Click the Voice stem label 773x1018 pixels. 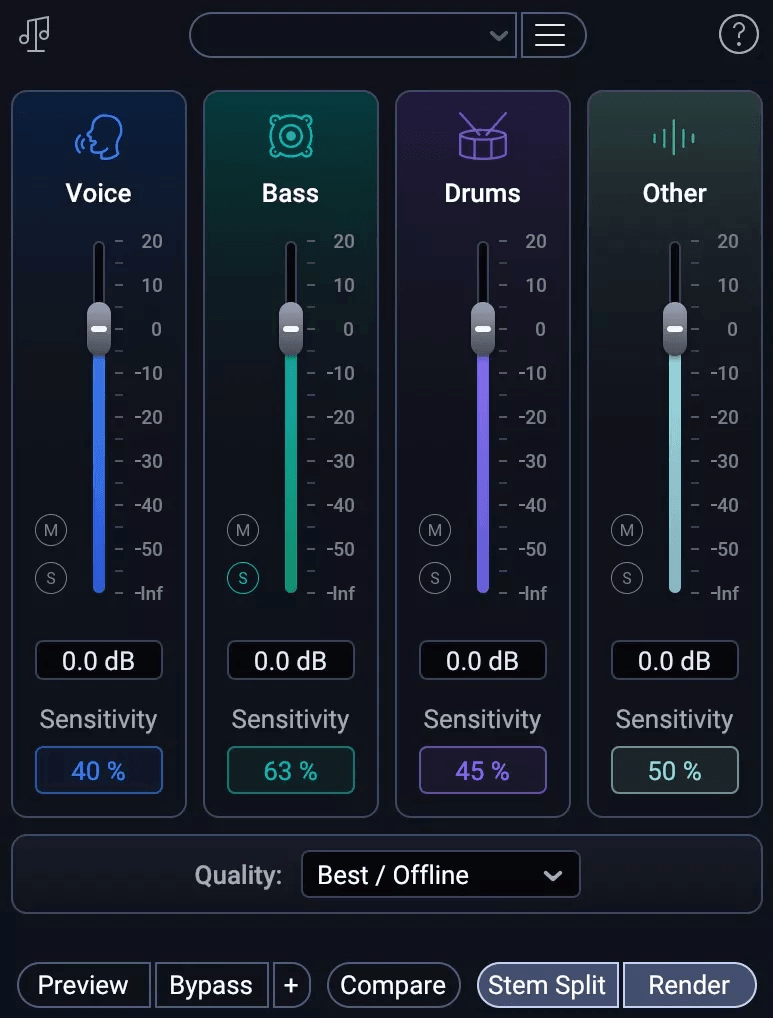tap(99, 193)
